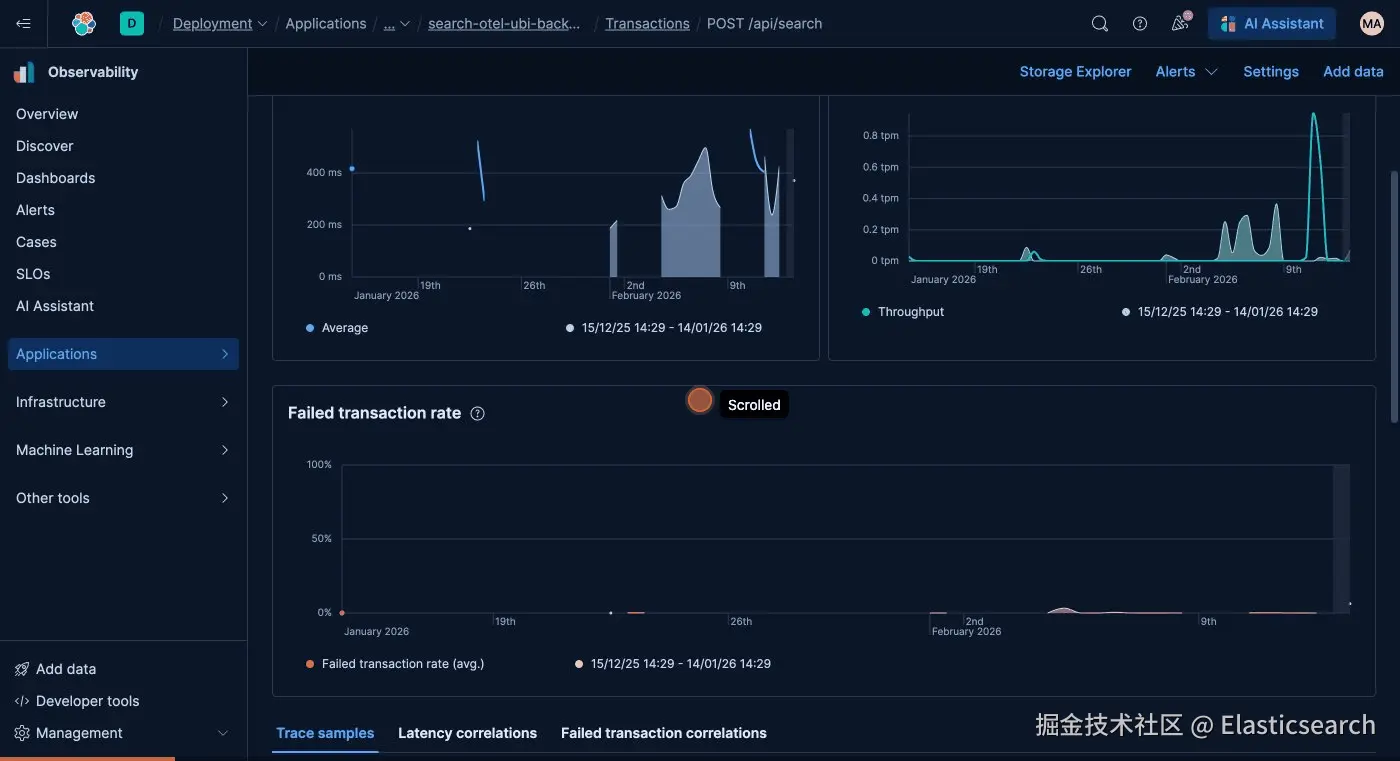The height and width of the screenshot is (761, 1400).
Task: Expand the Infrastructure nav section
Action: tap(123, 402)
